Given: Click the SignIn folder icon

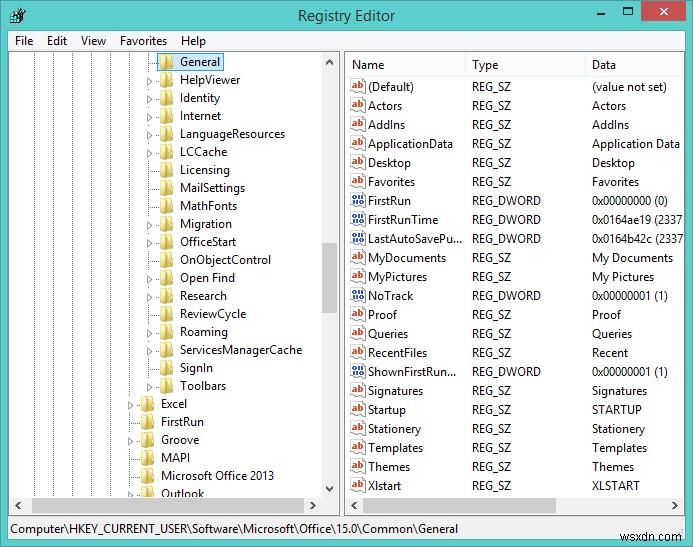Looking at the screenshot, I should point(166,368).
